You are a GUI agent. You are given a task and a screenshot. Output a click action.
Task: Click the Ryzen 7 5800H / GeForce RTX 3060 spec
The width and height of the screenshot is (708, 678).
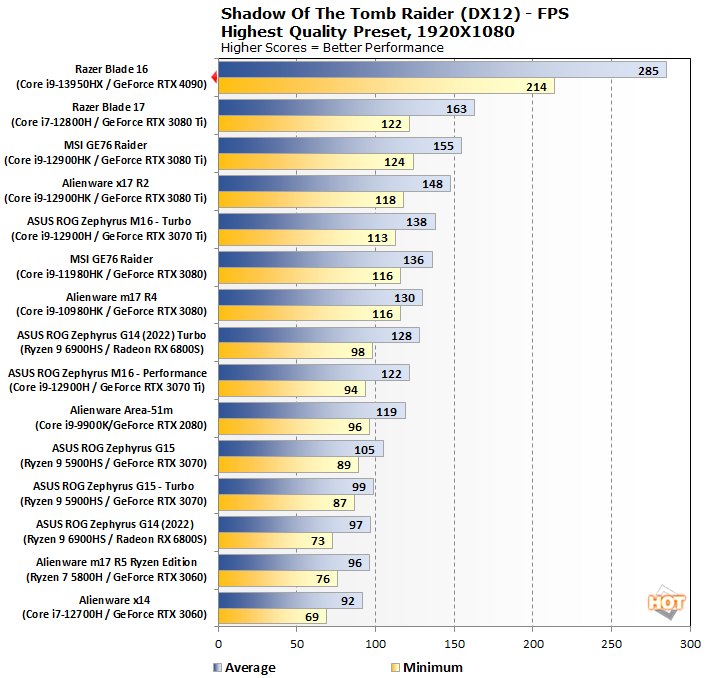click(116, 577)
